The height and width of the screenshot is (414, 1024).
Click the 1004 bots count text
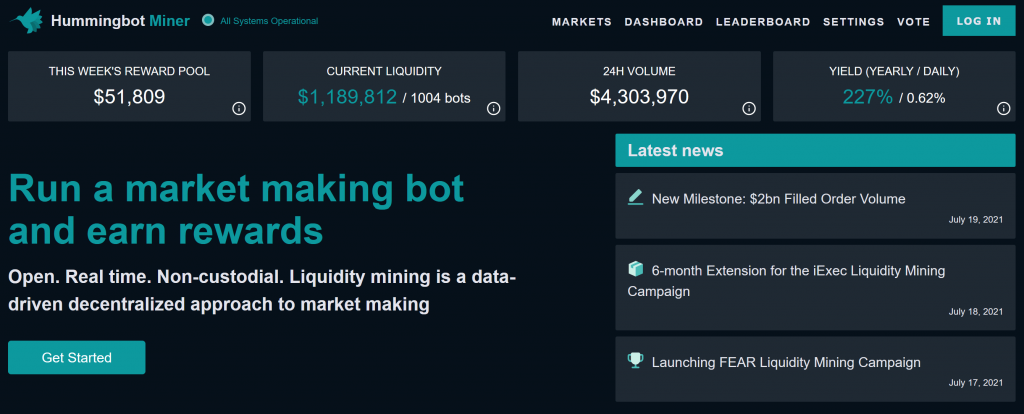point(441,99)
